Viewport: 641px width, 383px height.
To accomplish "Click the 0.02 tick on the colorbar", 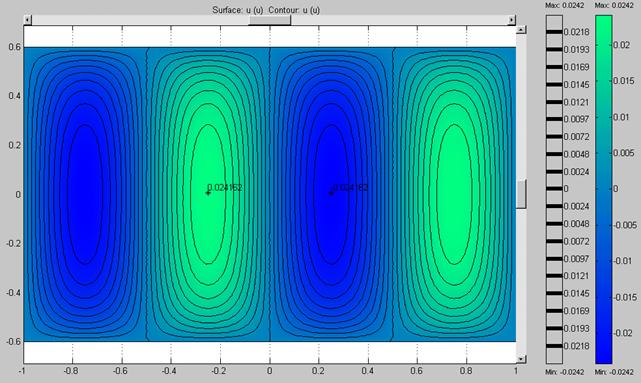I will pyautogui.click(x=621, y=45).
